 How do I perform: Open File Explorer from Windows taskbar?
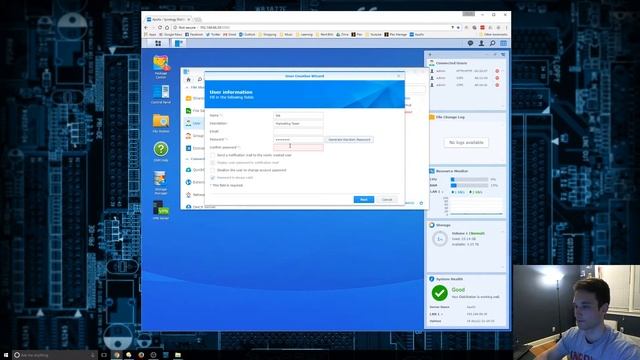pyautogui.click(x=178, y=355)
